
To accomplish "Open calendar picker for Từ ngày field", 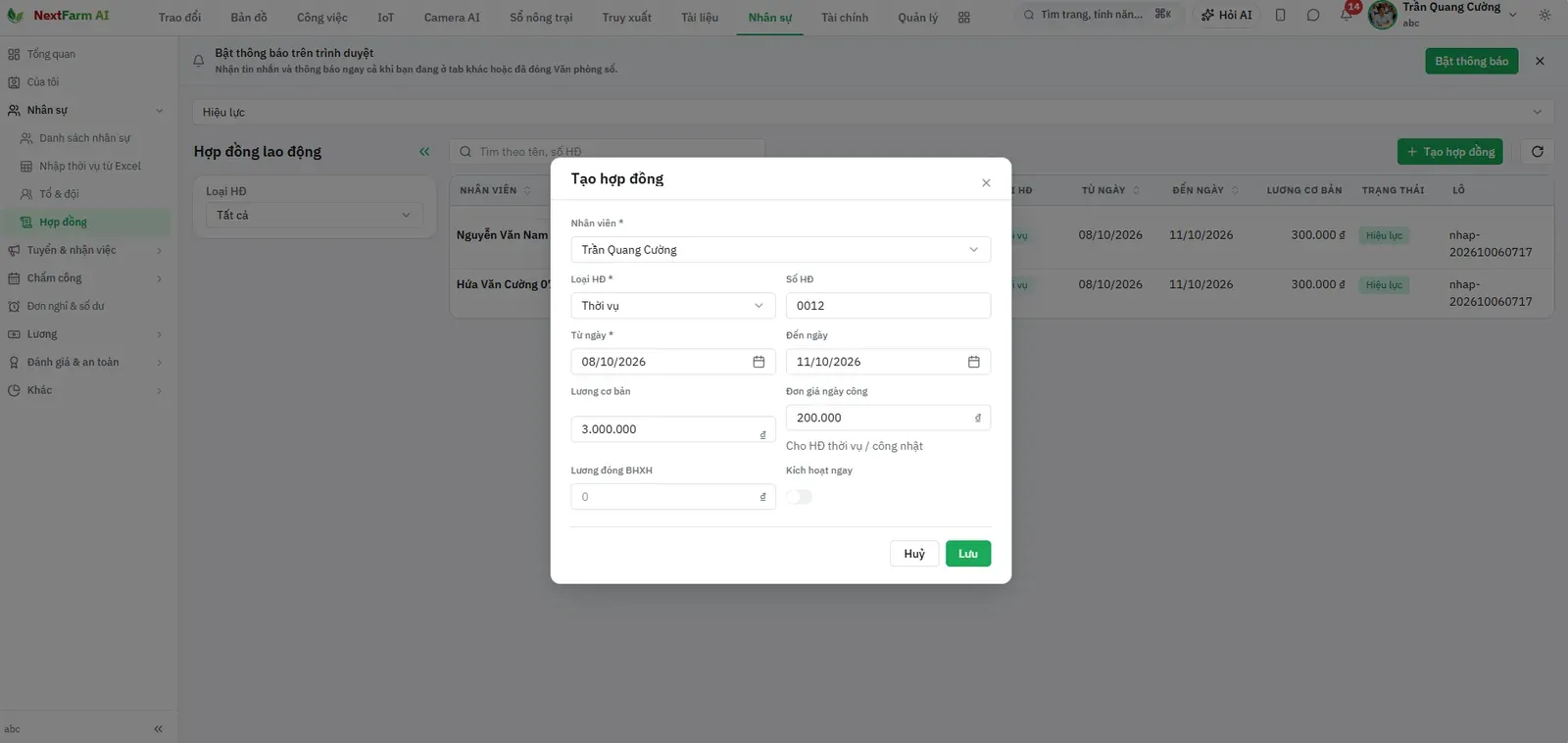I will (759, 362).
